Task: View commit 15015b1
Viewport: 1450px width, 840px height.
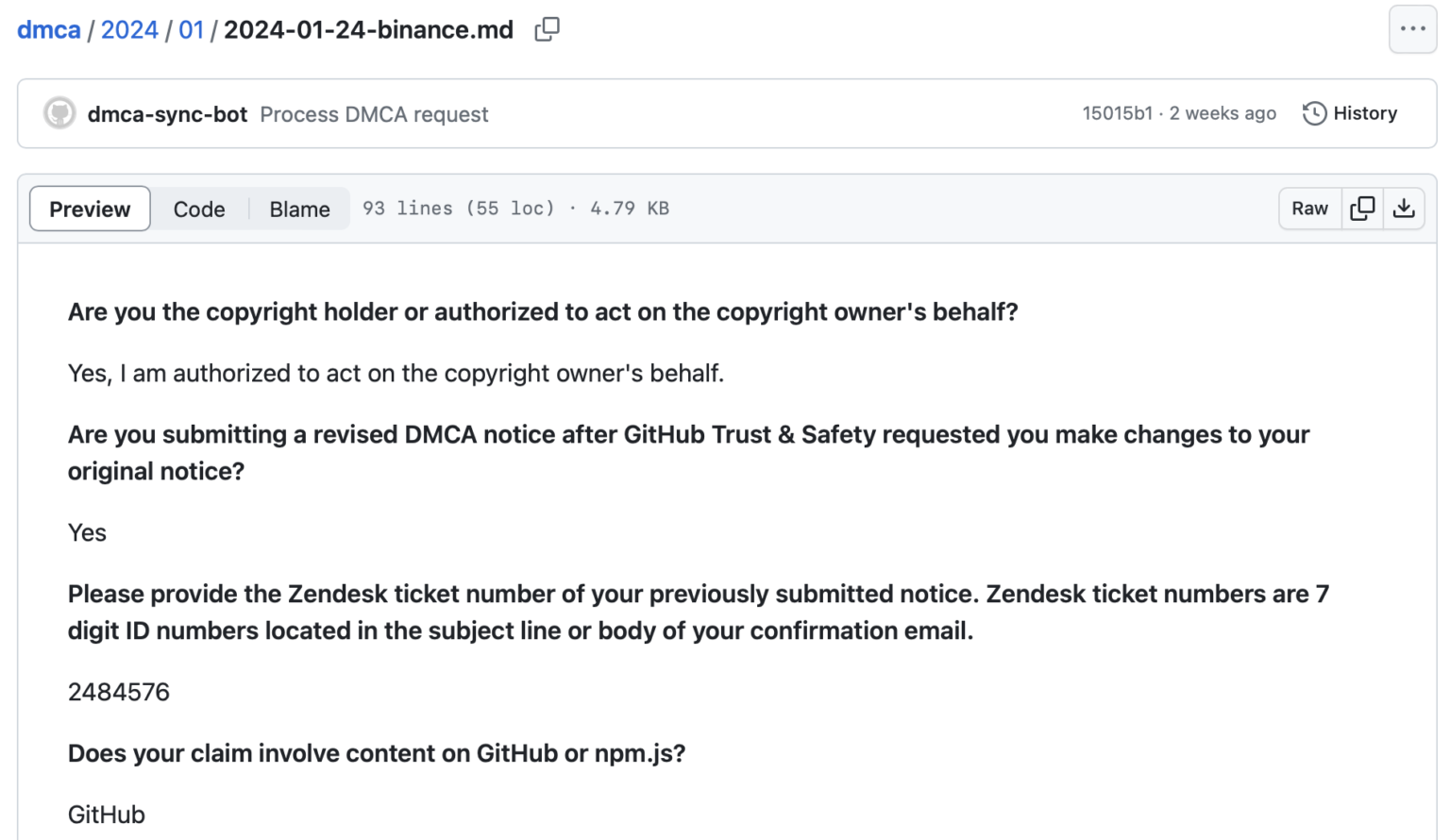Action: point(1117,113)
